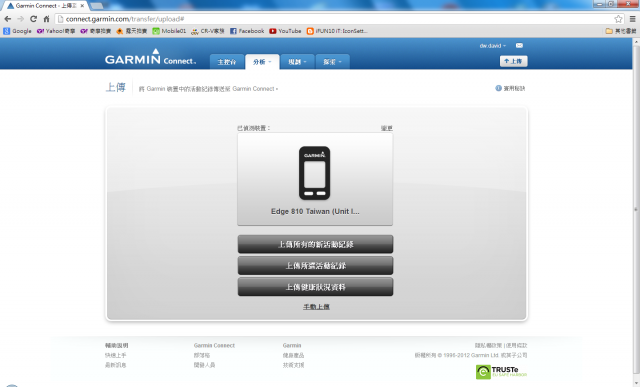Click the scrollbar down arrow
Image resolution: width=640 pixels, height=387 pixels.
[636, 384]
